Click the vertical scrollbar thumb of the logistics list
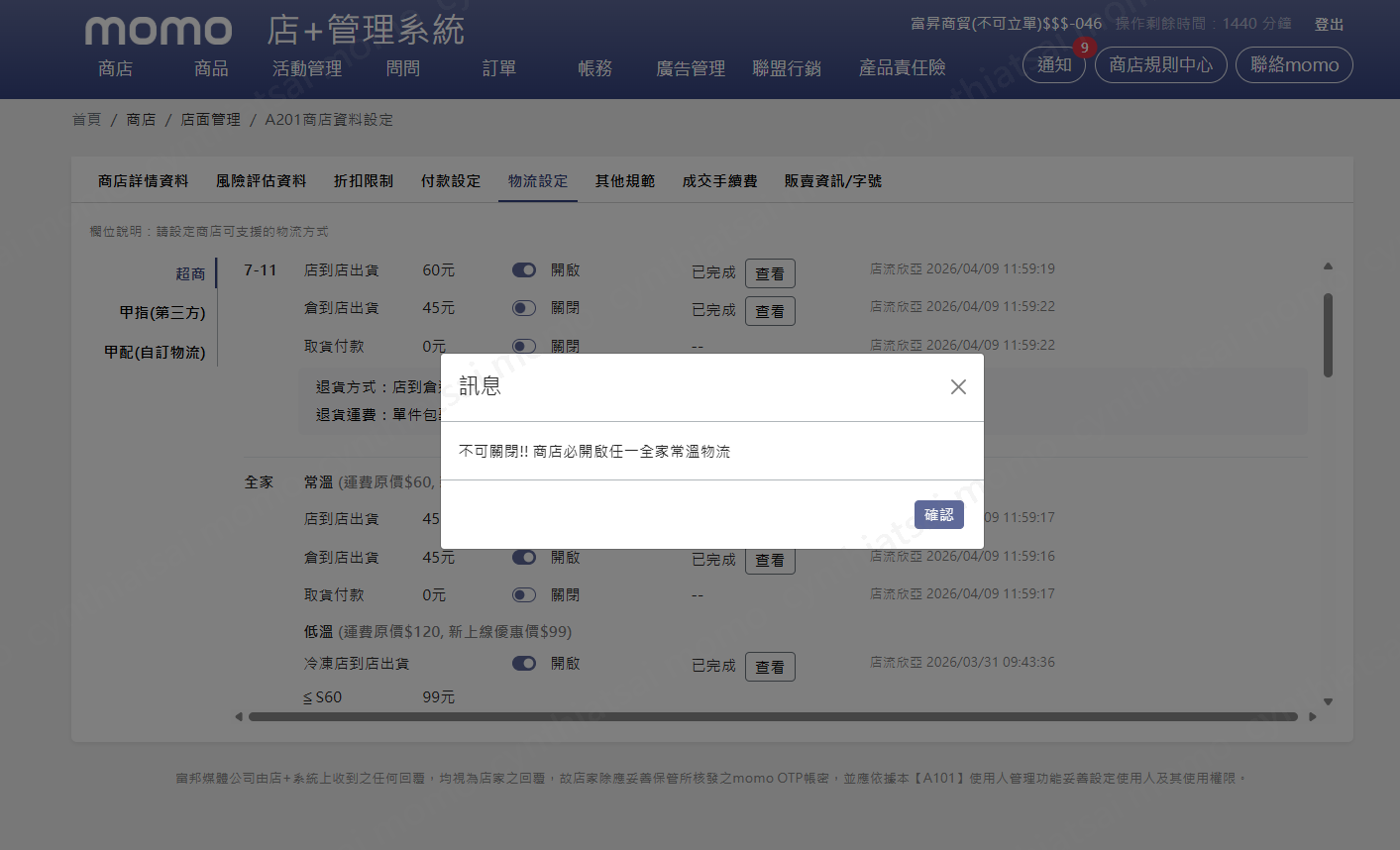The height and width of the screenshot is (850, 1400). [1328, 335]
